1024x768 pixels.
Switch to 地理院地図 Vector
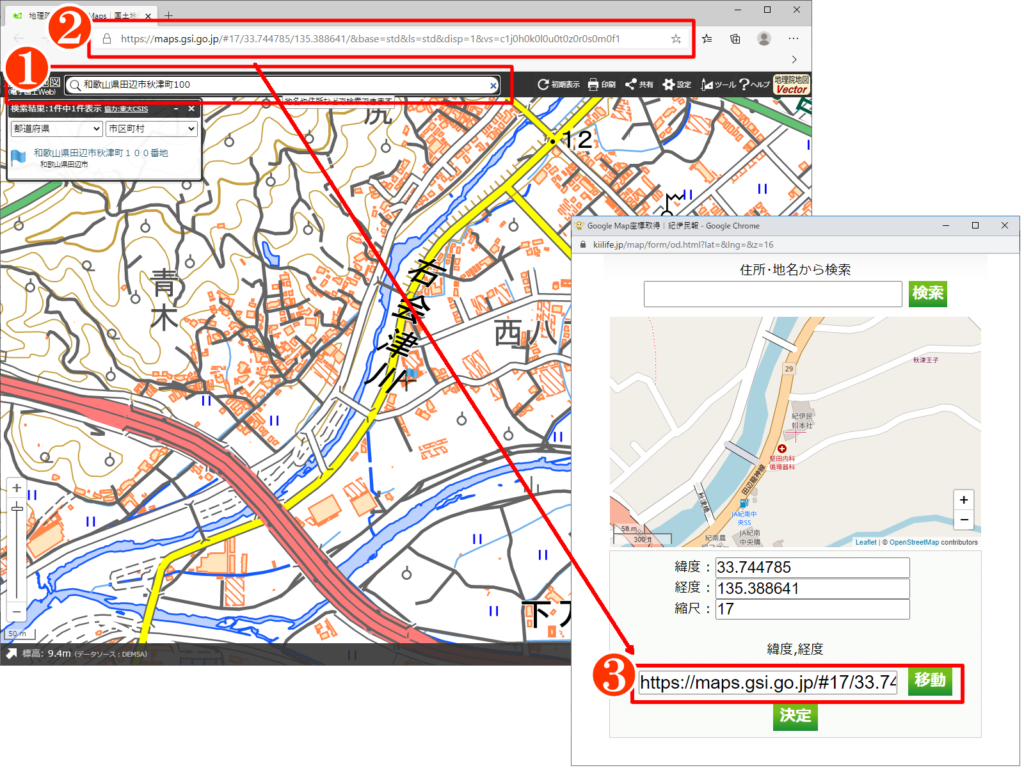point(791,85)
